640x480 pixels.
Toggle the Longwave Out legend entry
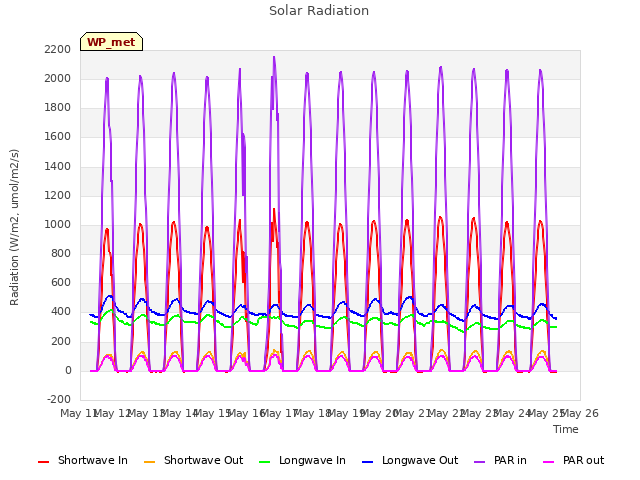pos(410,460)
